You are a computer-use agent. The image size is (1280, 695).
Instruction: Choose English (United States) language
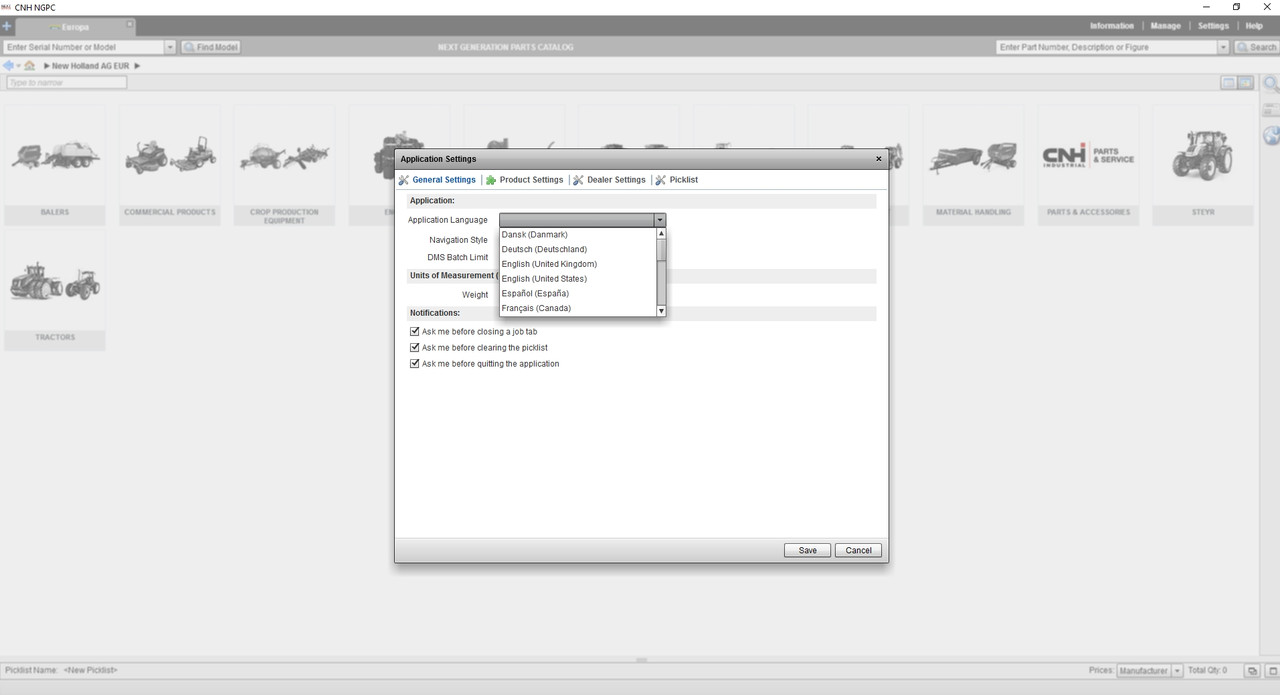(578, 279)
